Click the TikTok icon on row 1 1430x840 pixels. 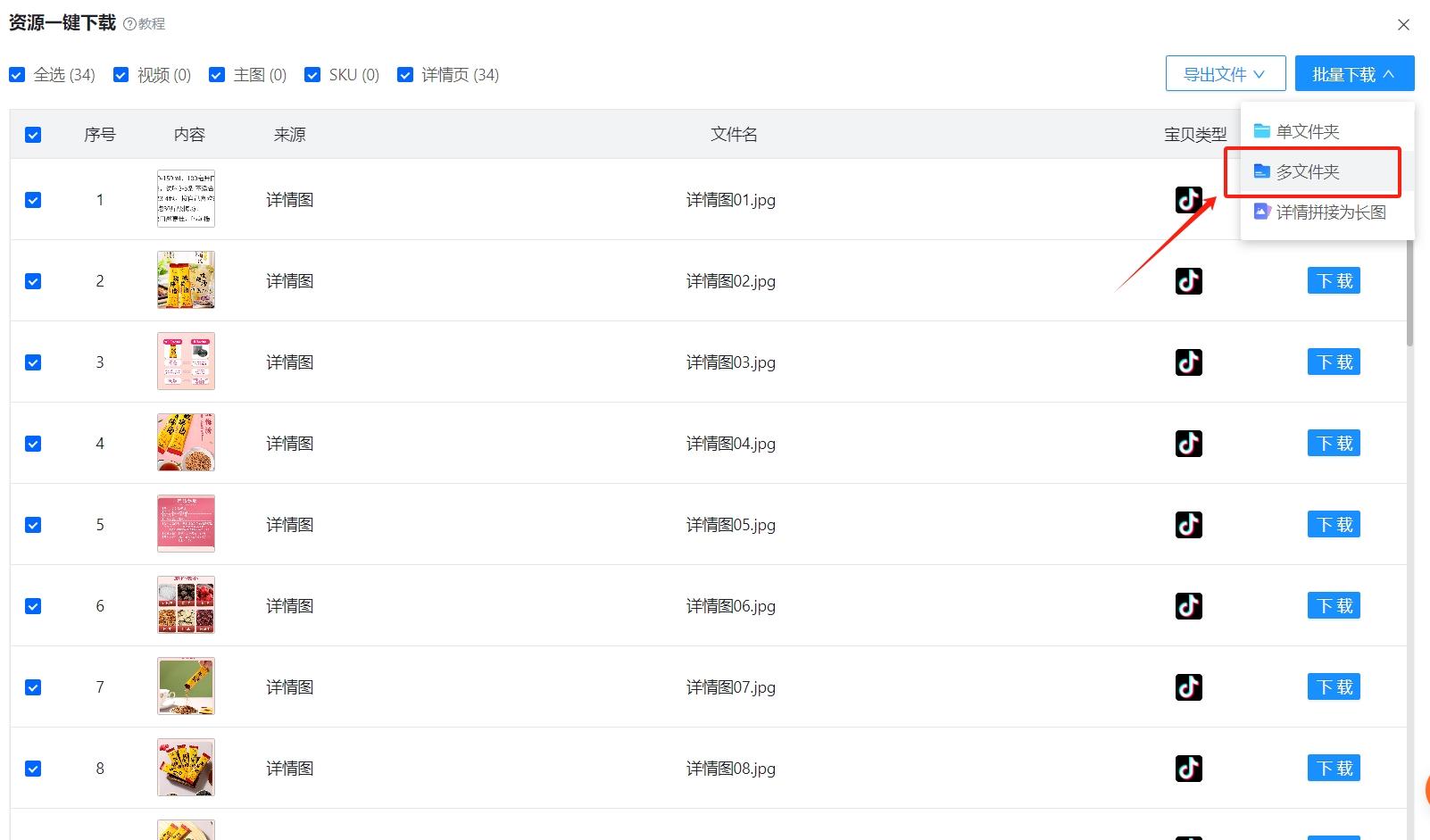(x=1188, y=199)
